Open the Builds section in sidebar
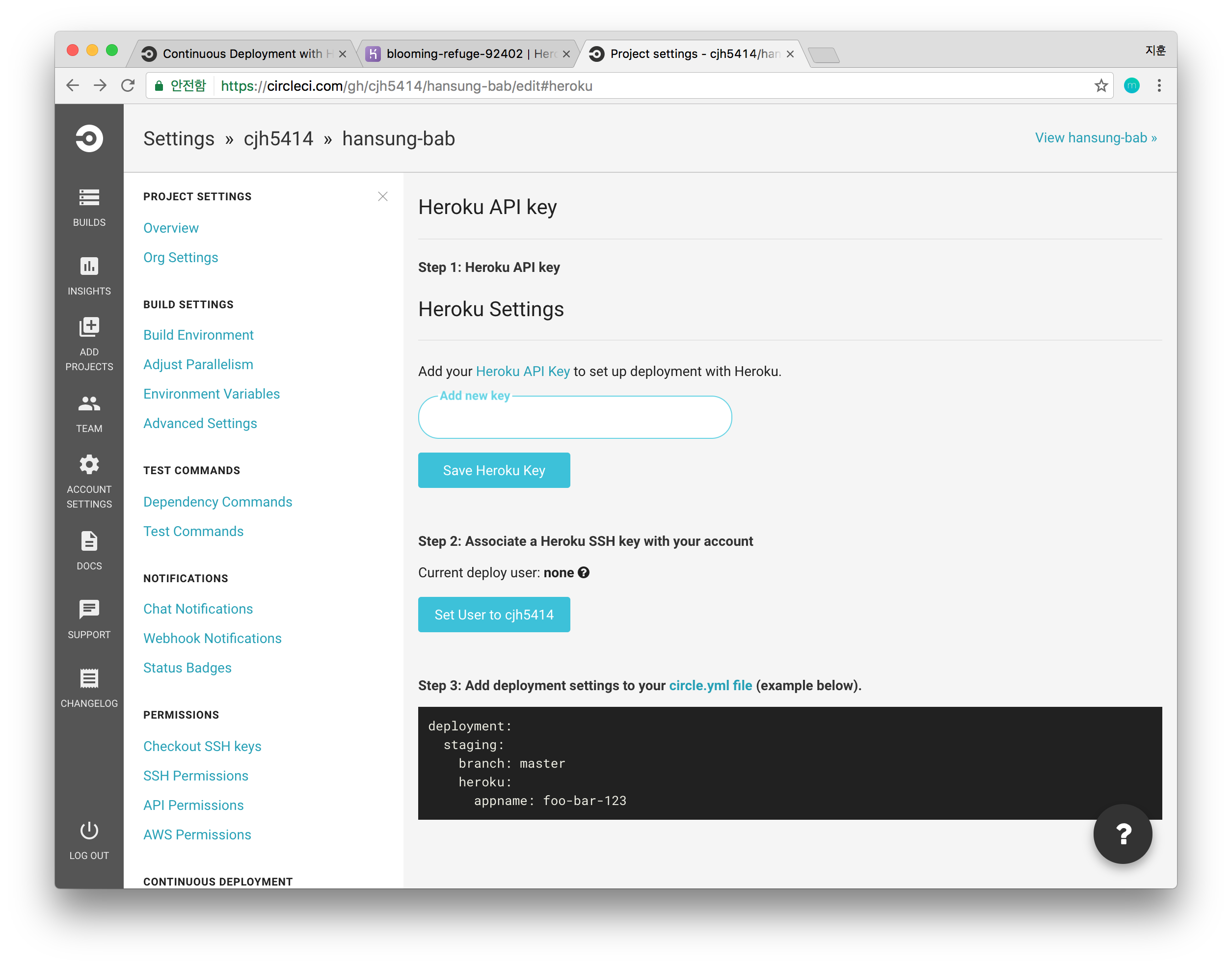This screenshot has width=1232, height=967. (x=89, y=207)
